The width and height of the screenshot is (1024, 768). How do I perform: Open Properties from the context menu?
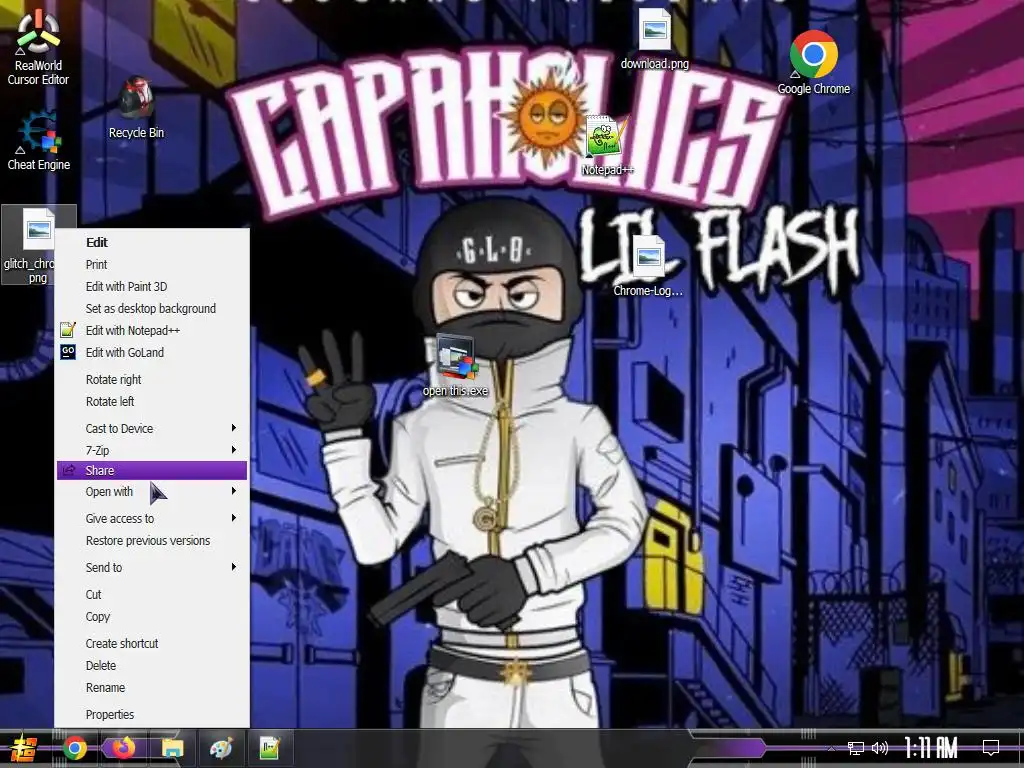tap(152, 714)
